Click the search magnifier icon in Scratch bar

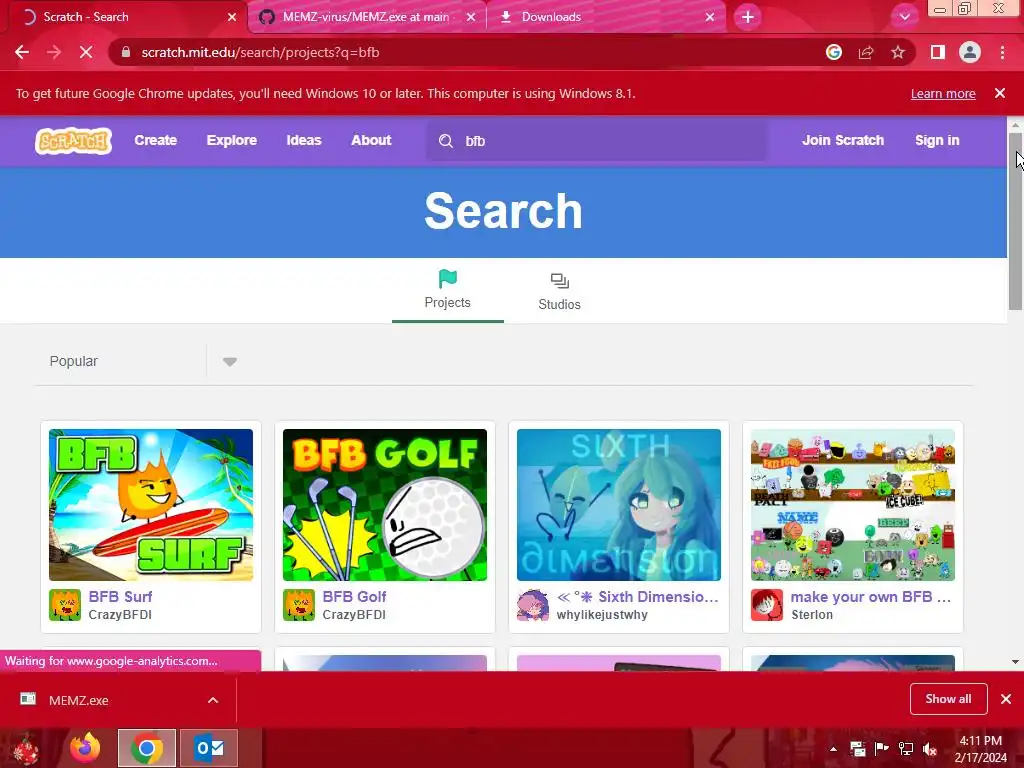pyautogui.click(x=446, y=141)
